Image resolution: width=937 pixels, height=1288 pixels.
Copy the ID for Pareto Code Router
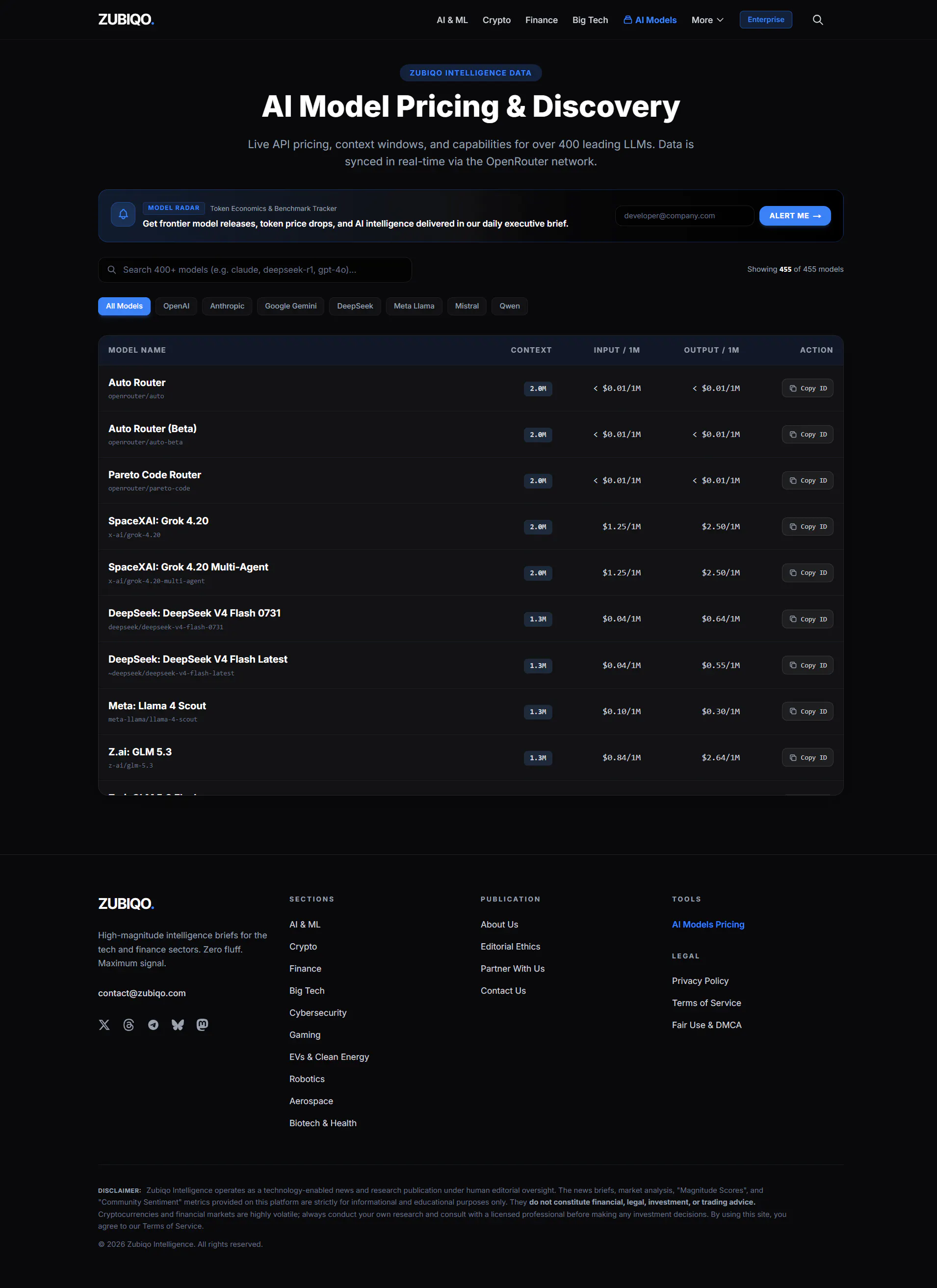click(x=807, y=481)
